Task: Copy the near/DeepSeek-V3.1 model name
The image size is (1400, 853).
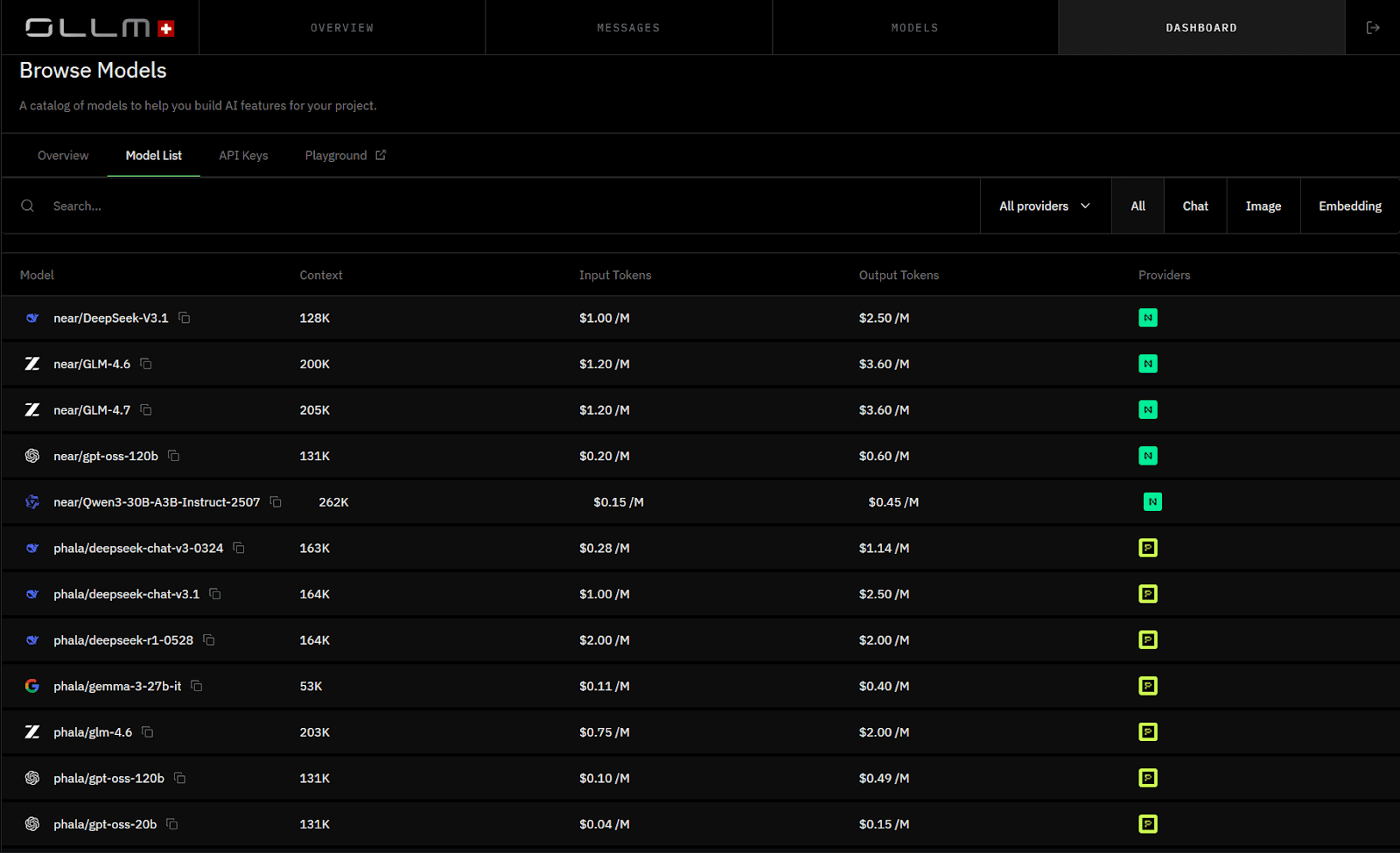Action: click(x=185, y=318)
